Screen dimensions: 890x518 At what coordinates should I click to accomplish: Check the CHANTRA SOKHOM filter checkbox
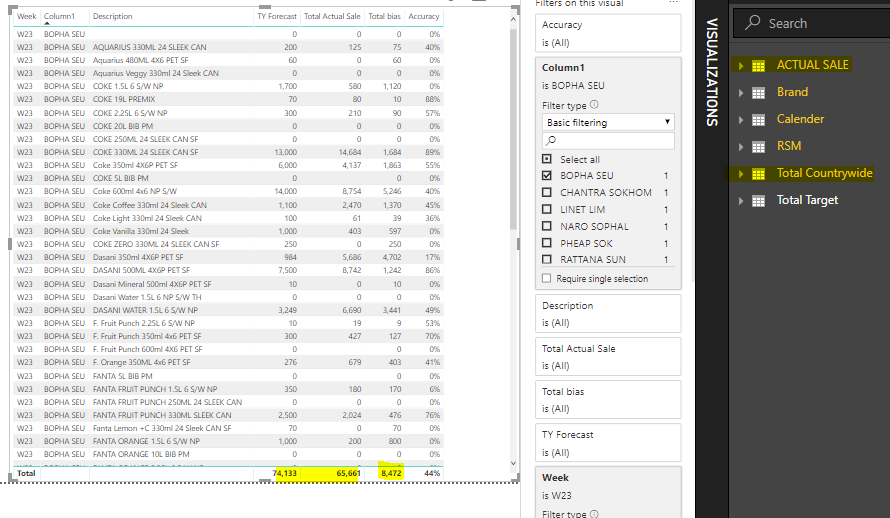547,192
